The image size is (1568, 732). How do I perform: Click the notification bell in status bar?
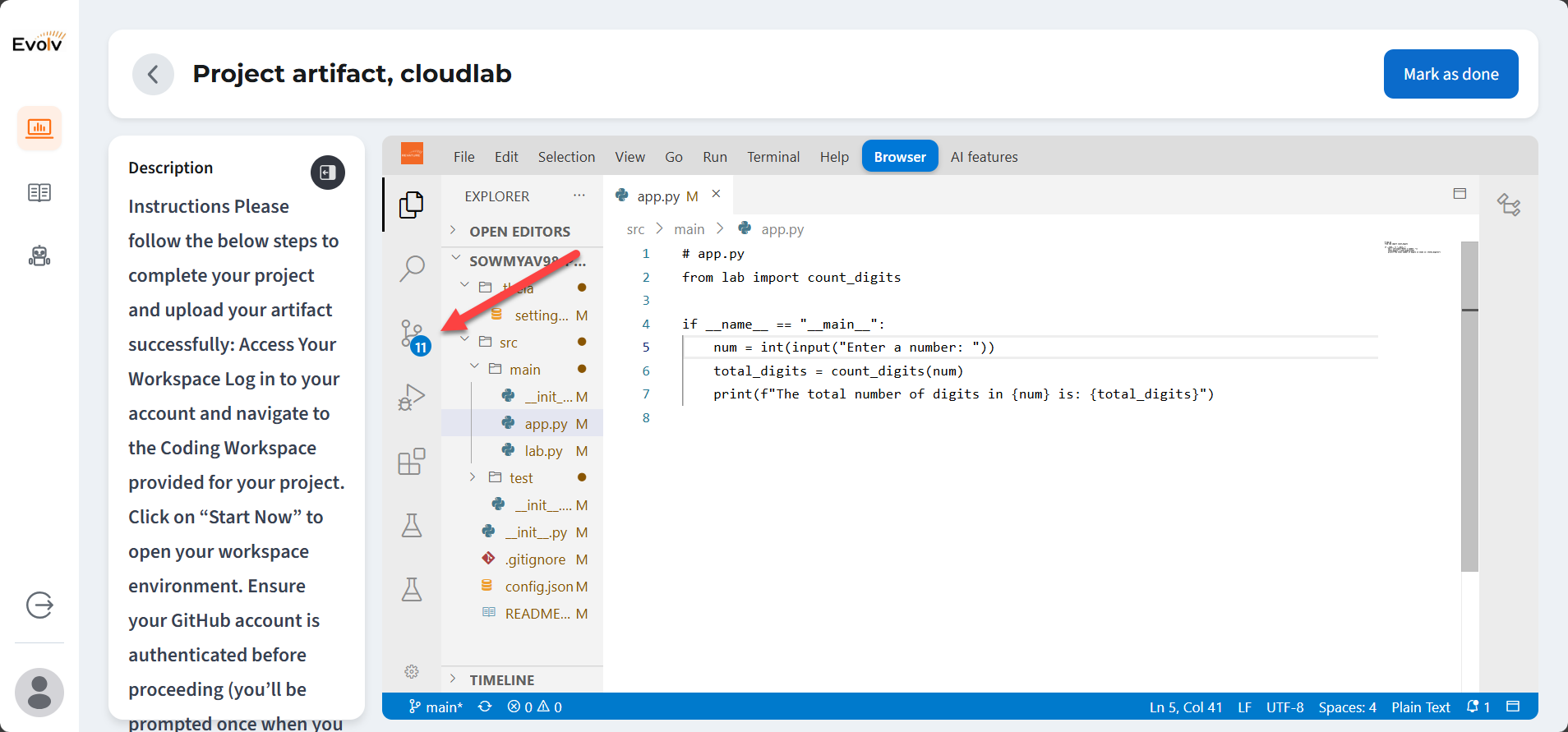(x=1473, y=707)
